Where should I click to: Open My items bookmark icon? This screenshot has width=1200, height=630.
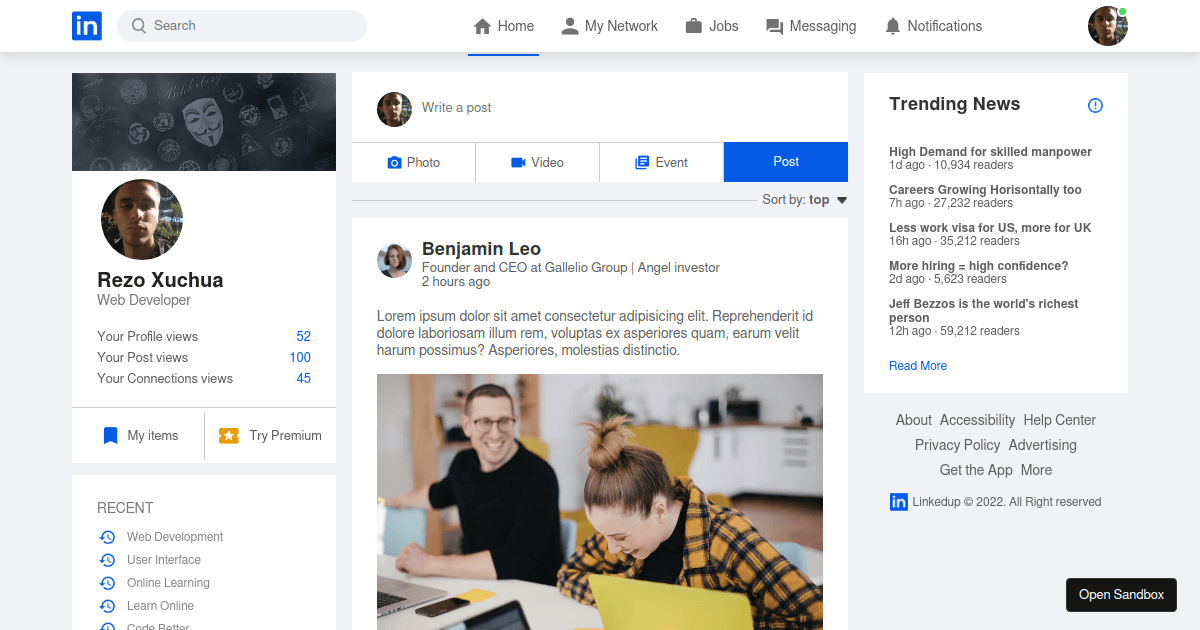point(110,435)
